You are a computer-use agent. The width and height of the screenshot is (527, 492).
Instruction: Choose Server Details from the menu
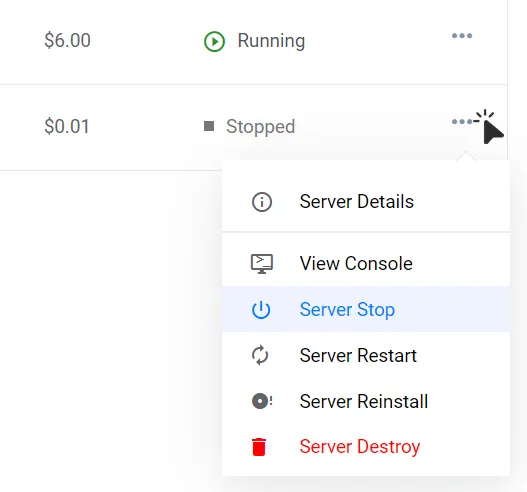(x=366, y=202)
